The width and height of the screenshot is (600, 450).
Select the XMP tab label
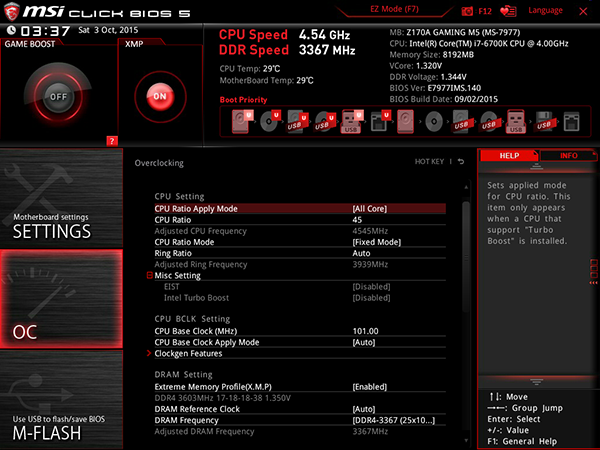134,44
